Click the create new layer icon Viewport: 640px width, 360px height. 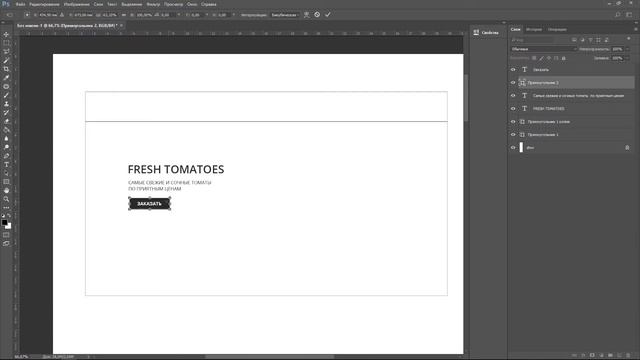tap(619, 356)
